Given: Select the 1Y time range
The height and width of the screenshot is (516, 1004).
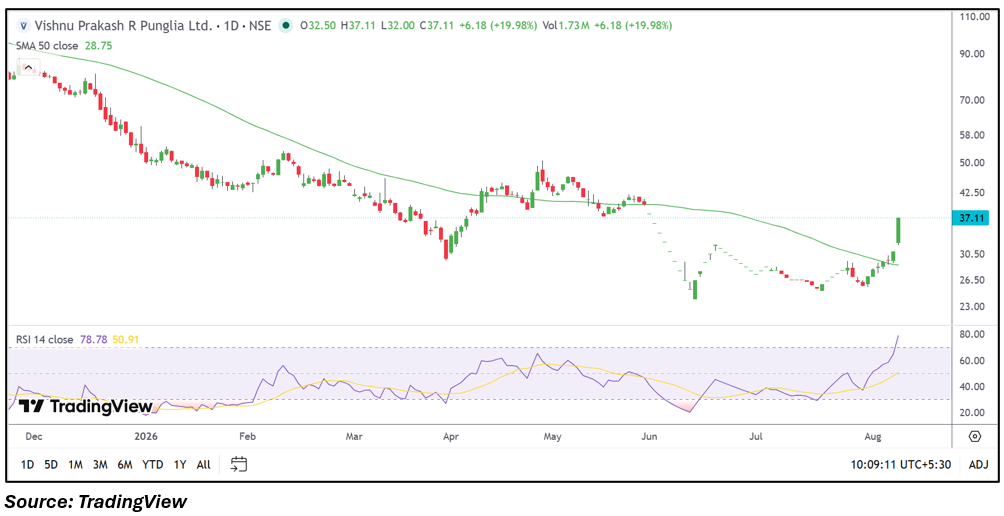Looking at the screenshot, I should coord(180,465).
